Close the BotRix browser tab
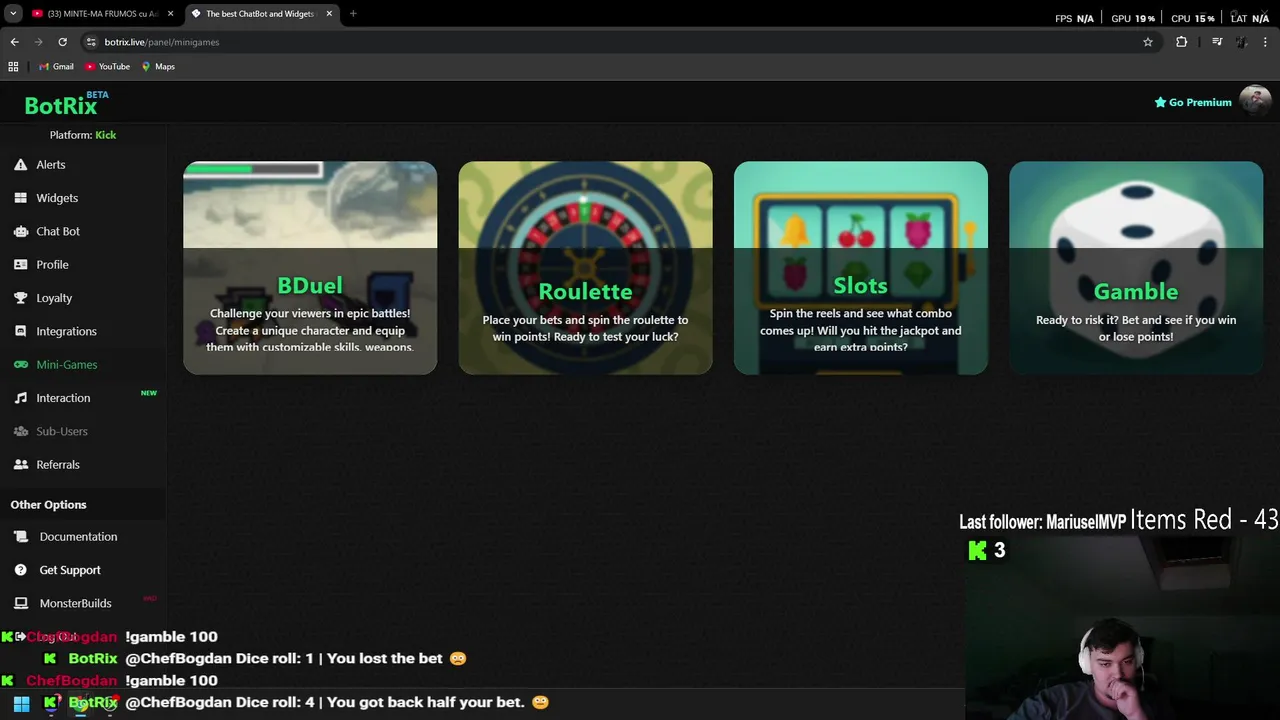This screenshot has height=720, width=1280. (329, 14)
